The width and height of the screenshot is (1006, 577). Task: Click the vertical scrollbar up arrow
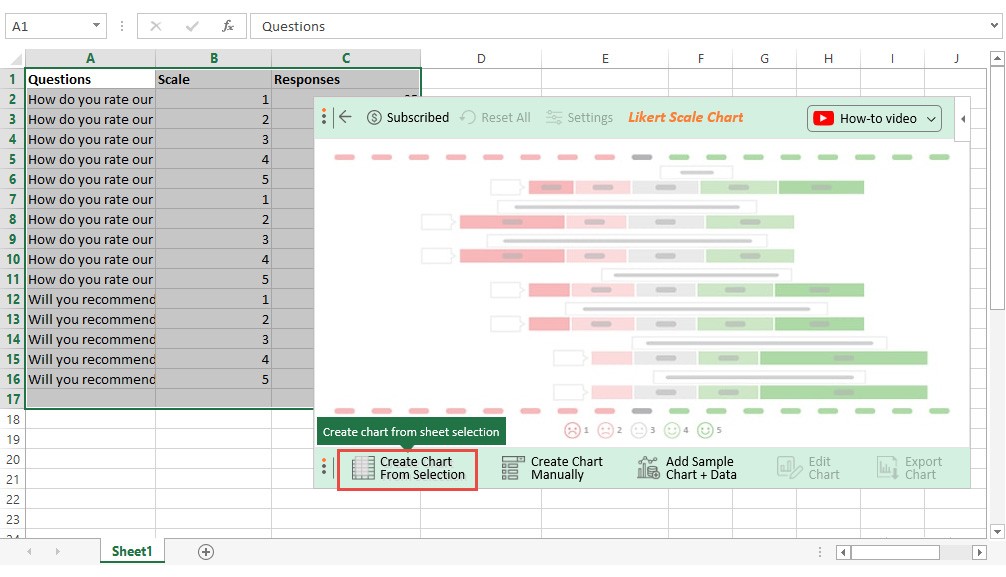coord(997,58)
